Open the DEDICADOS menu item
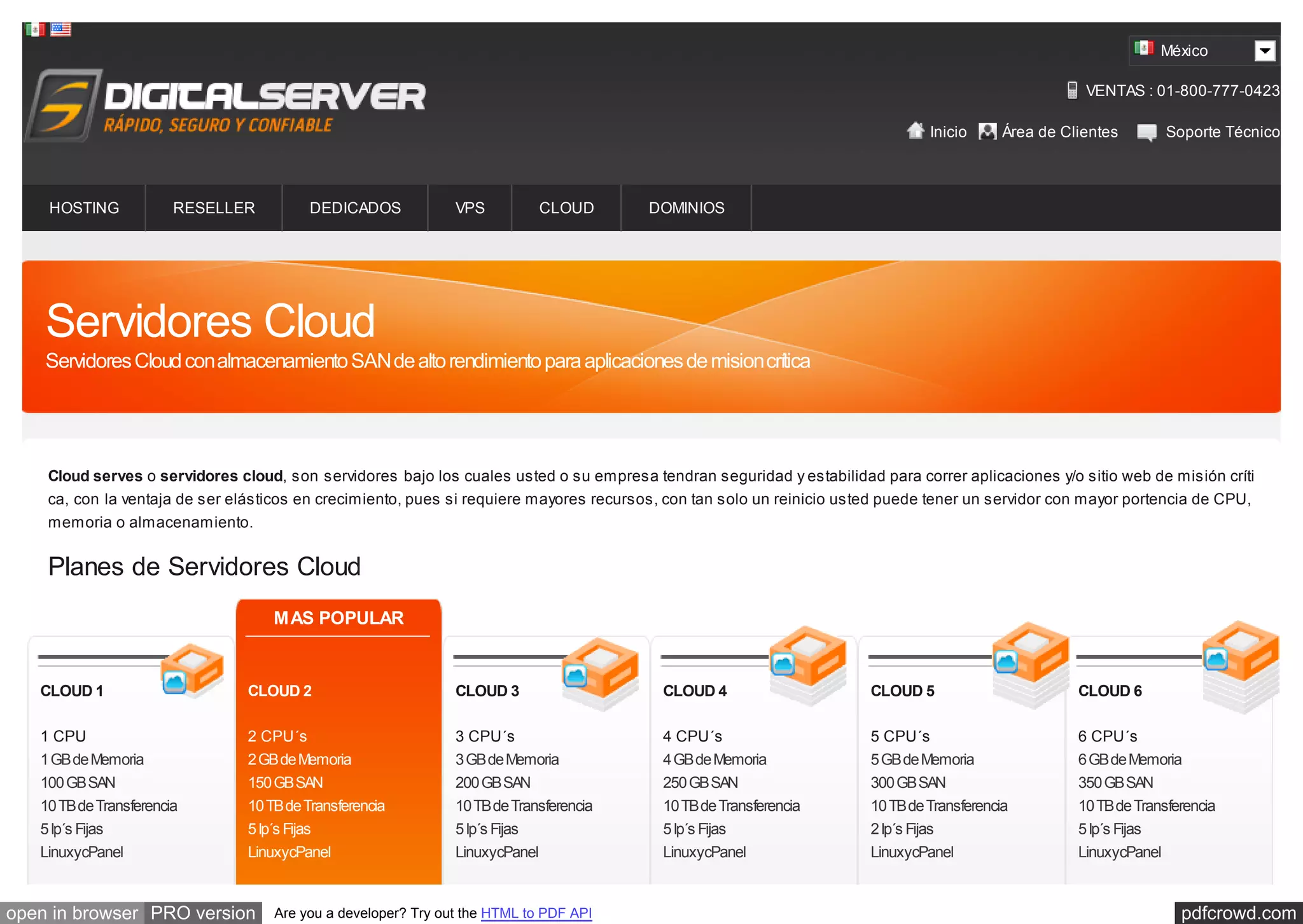This screenshot has width=1303, height=924. click(355, 208)
